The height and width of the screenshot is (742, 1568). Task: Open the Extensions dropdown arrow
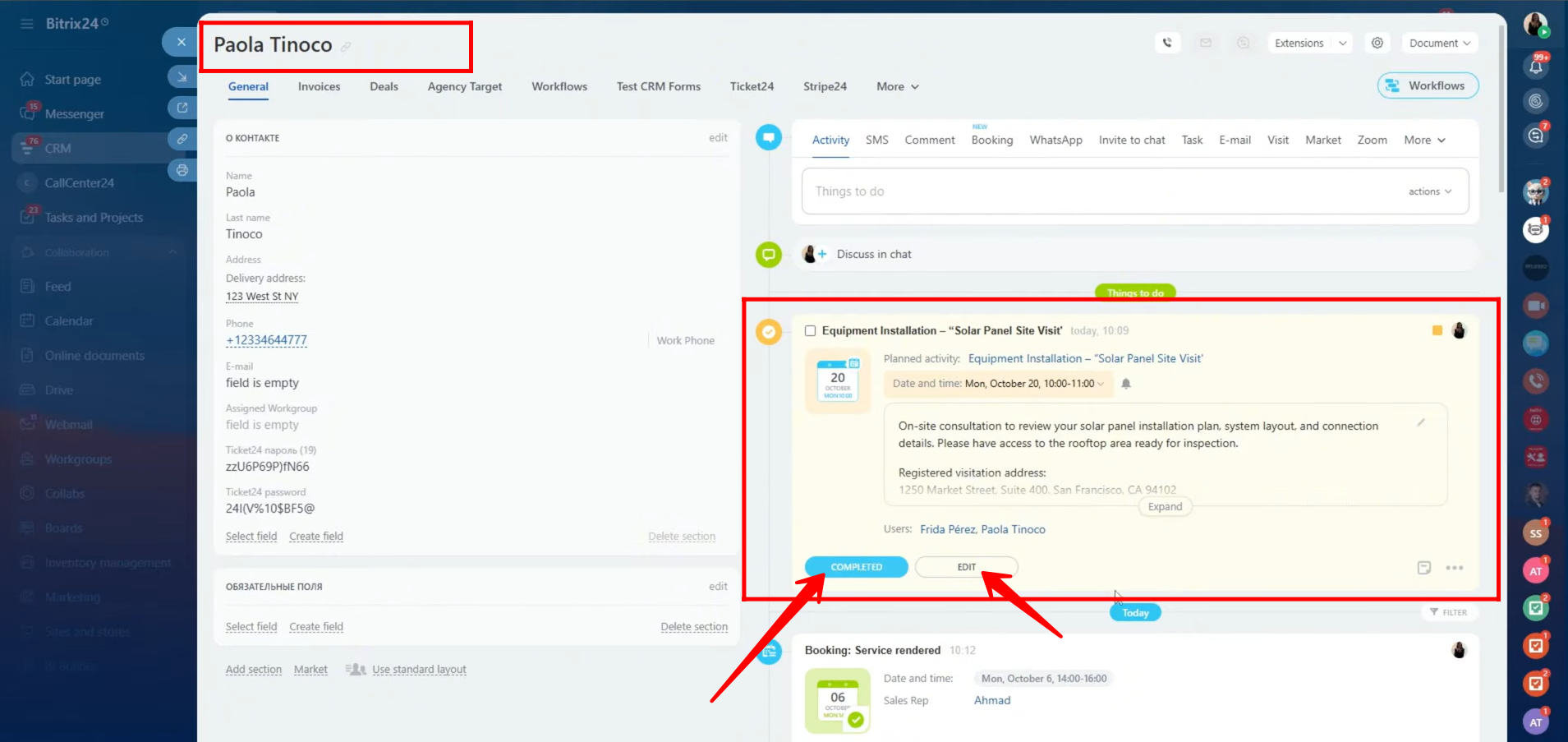coord(1343,44)
